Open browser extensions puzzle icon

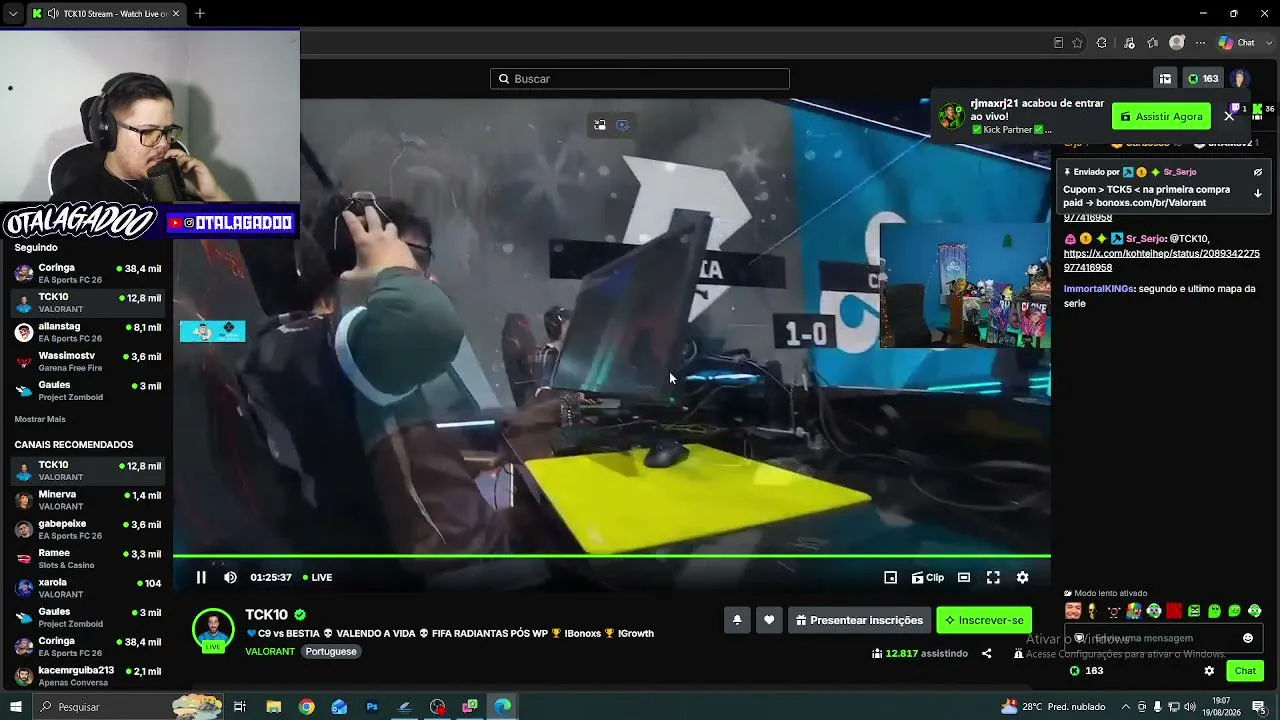[1102, 43]
